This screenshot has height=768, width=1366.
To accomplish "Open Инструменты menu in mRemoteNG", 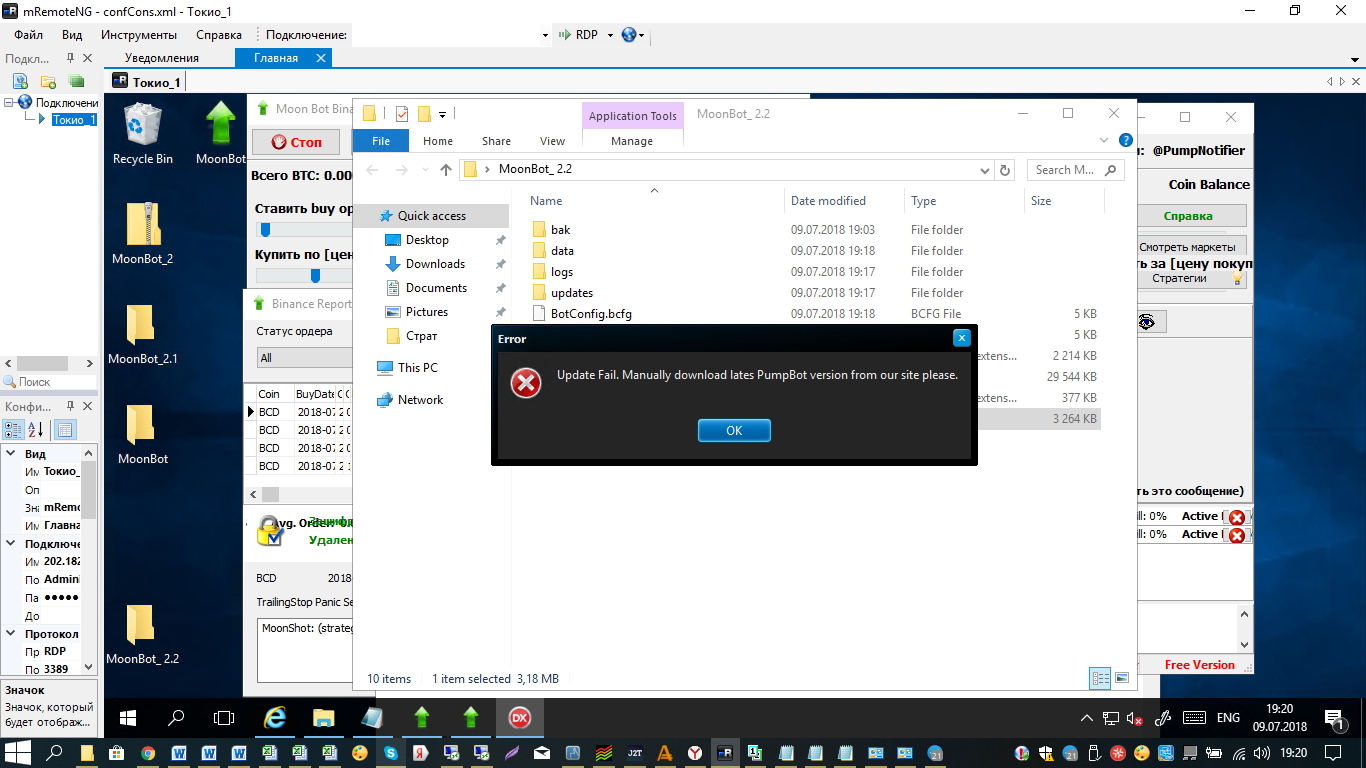I will click(139, 35).
